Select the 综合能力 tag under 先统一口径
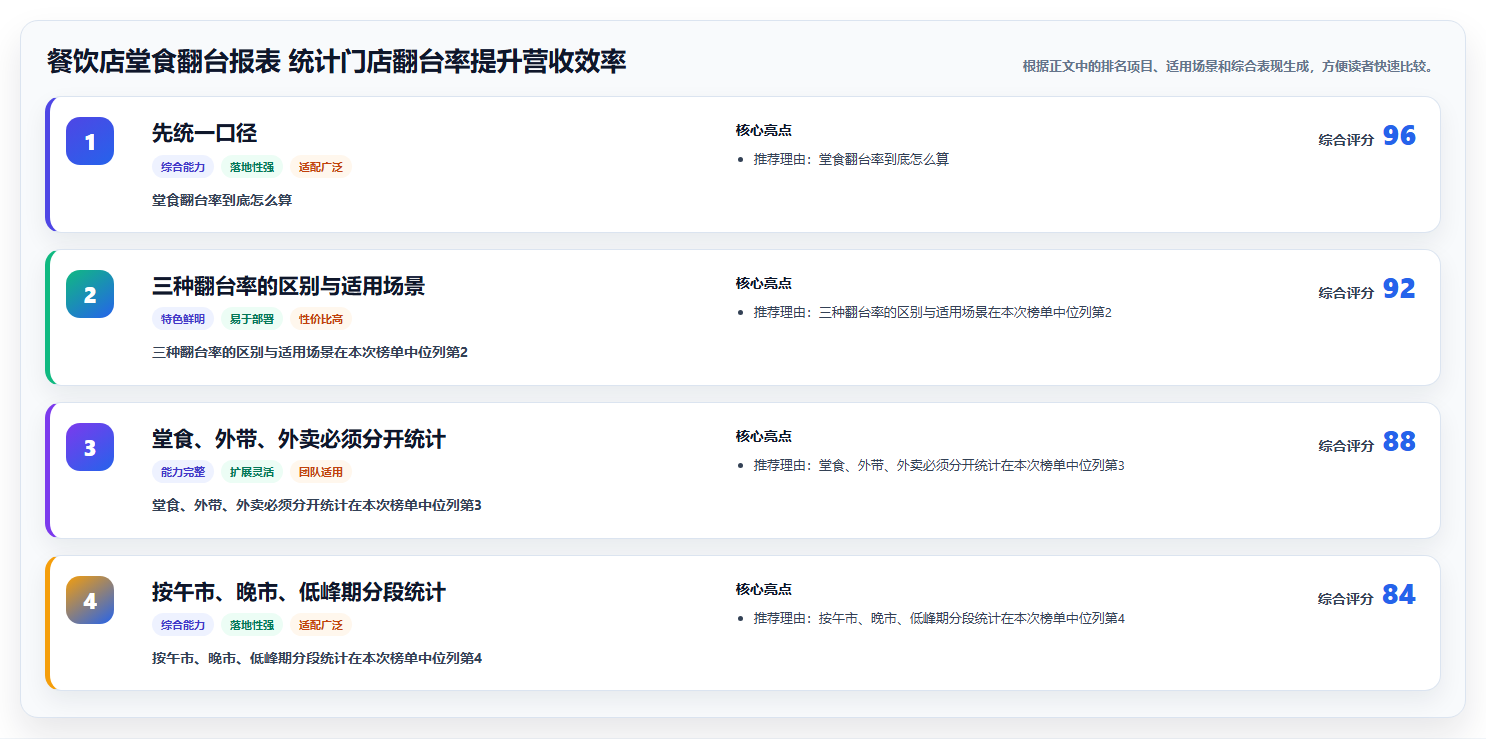Image resolution: width=1486 pixels, height=739 pixels. (183, 167)
